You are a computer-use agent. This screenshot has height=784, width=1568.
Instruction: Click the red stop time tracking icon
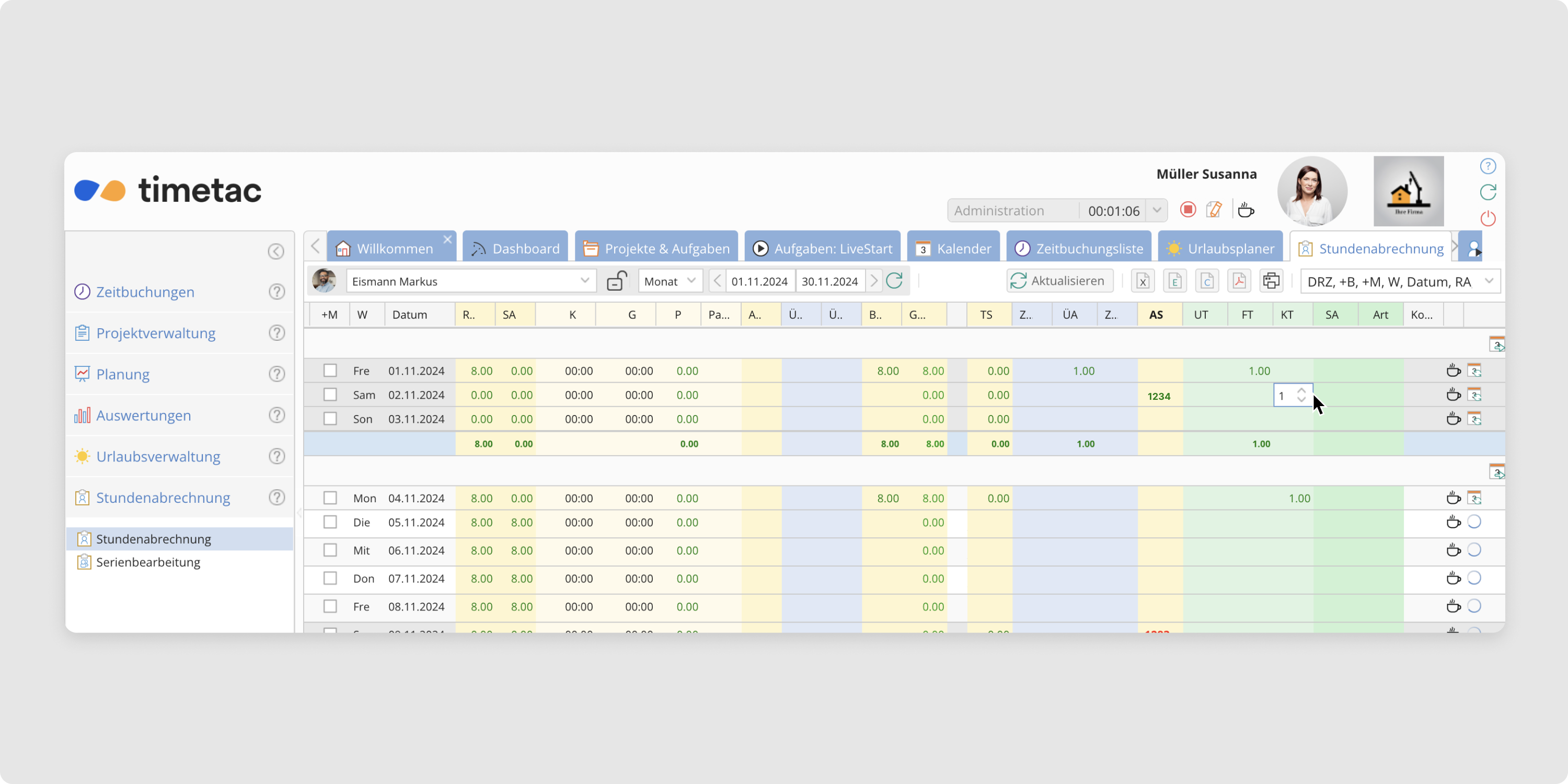click(x=1187, y=210)
